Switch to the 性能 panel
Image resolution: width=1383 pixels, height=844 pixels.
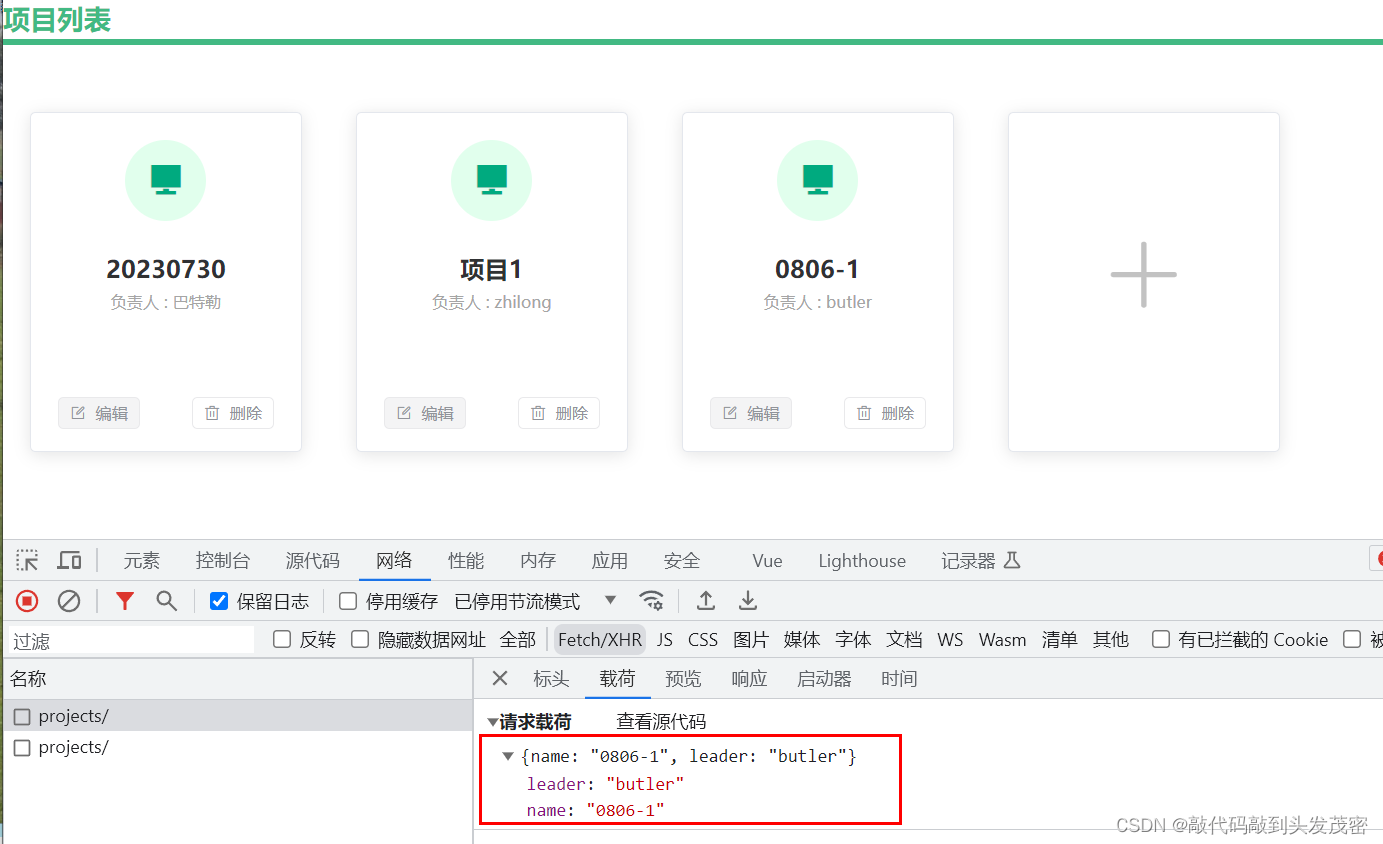(x=466, y=561)
